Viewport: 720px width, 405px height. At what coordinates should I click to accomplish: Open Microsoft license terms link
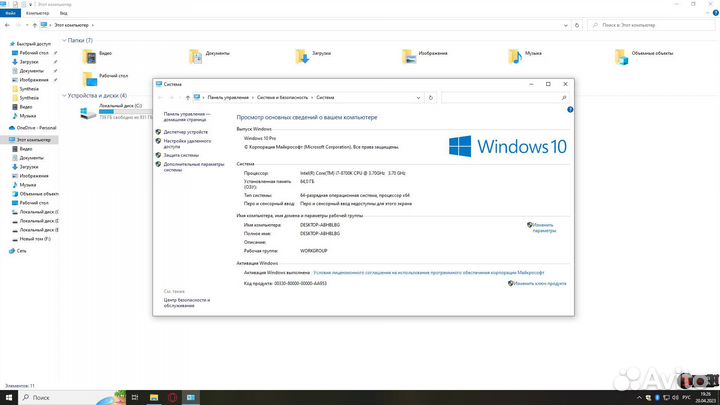[x=428, y=273]
